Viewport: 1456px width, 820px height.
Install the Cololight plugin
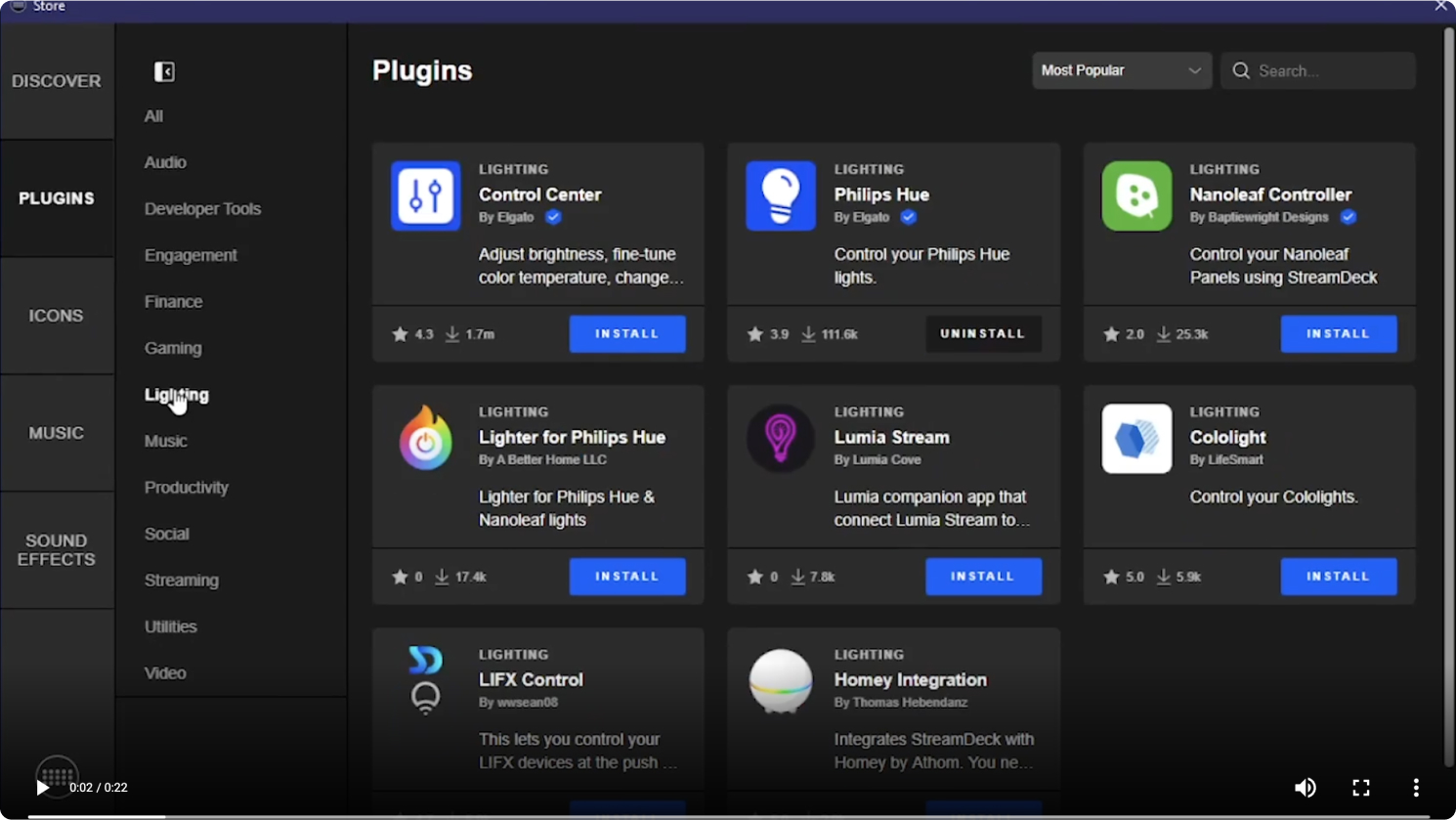point(1339,577)
